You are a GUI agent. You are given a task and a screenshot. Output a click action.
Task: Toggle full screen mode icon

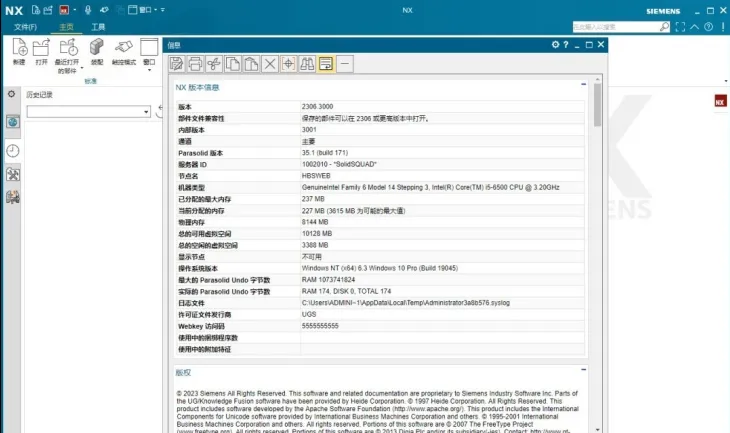point(680,27)
